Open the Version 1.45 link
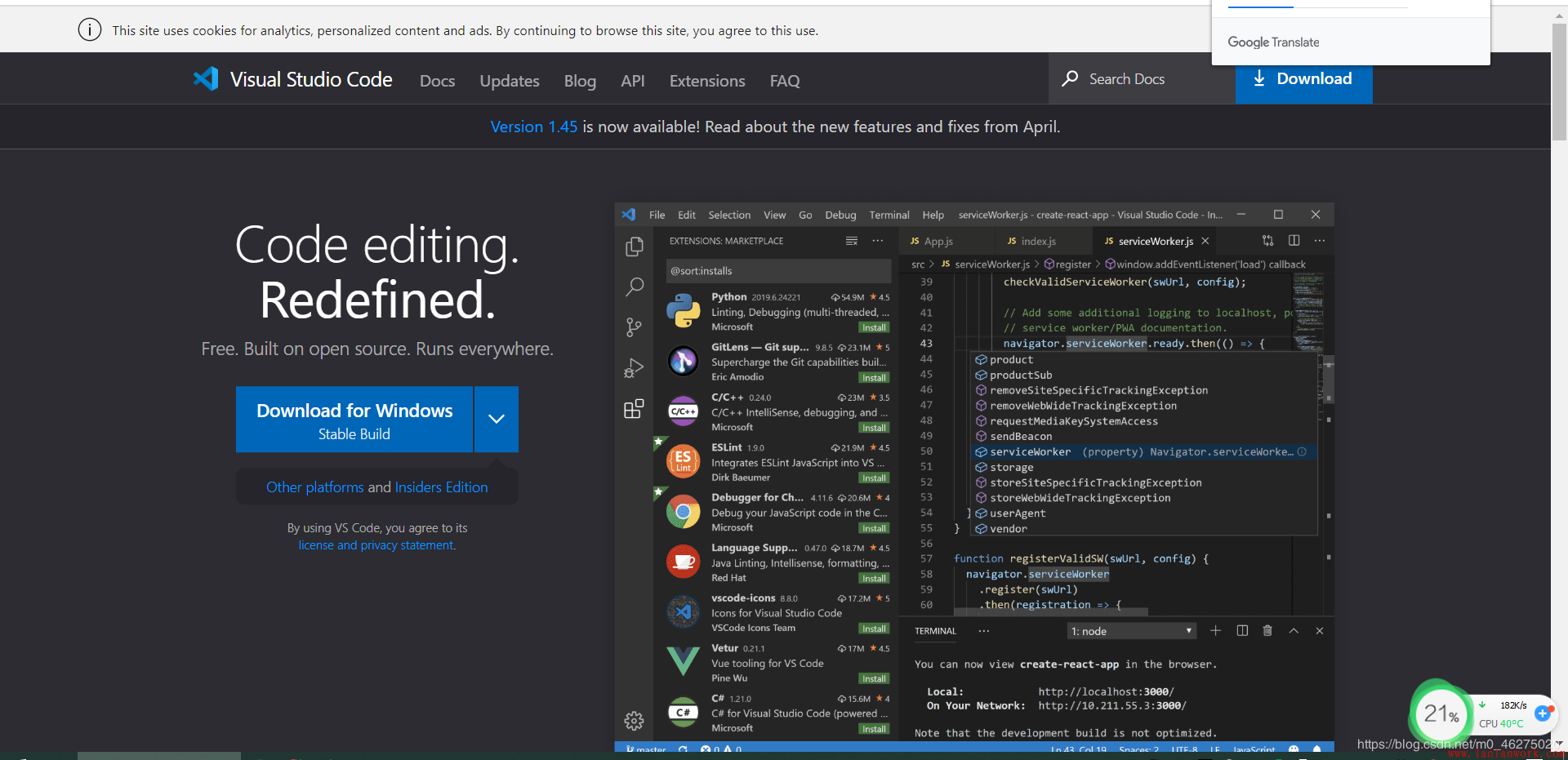 tap(533, 127)
